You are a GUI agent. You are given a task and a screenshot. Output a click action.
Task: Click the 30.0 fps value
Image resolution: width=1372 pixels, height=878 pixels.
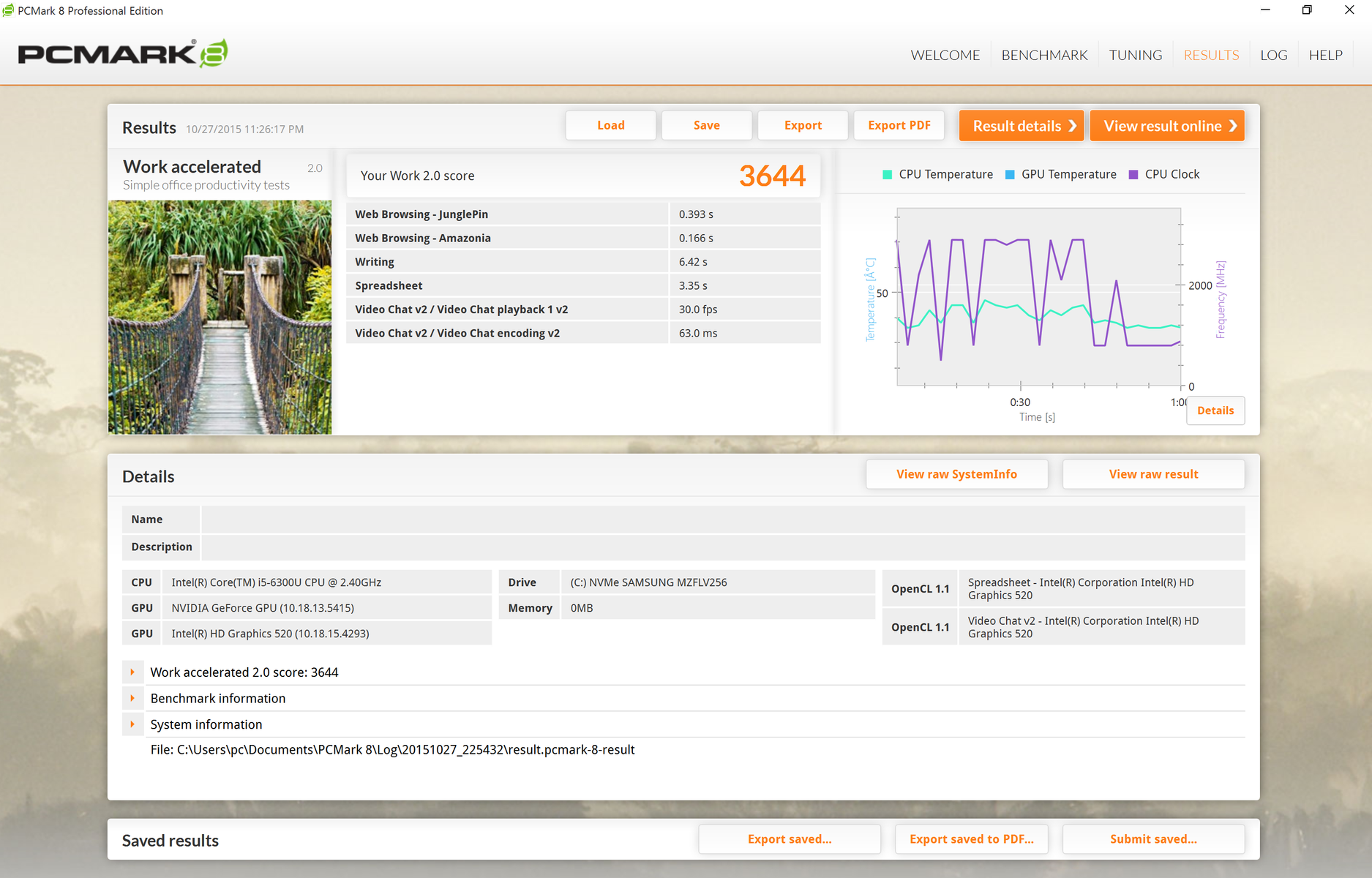click(x=698, y=309)
